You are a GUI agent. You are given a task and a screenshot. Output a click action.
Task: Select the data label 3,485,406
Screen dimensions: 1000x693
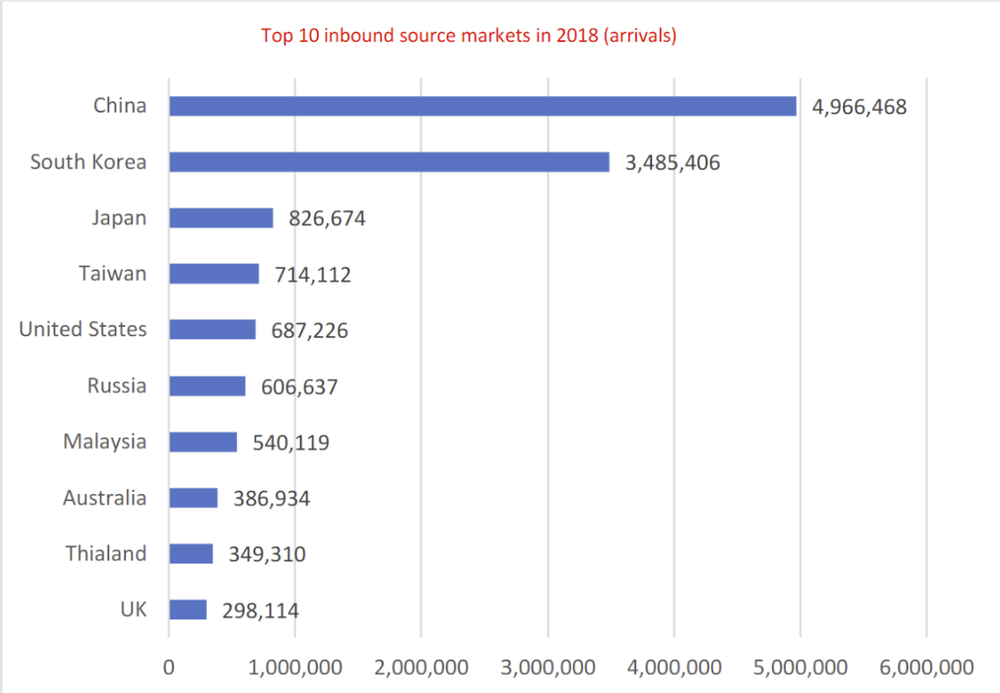pos(672,163)
